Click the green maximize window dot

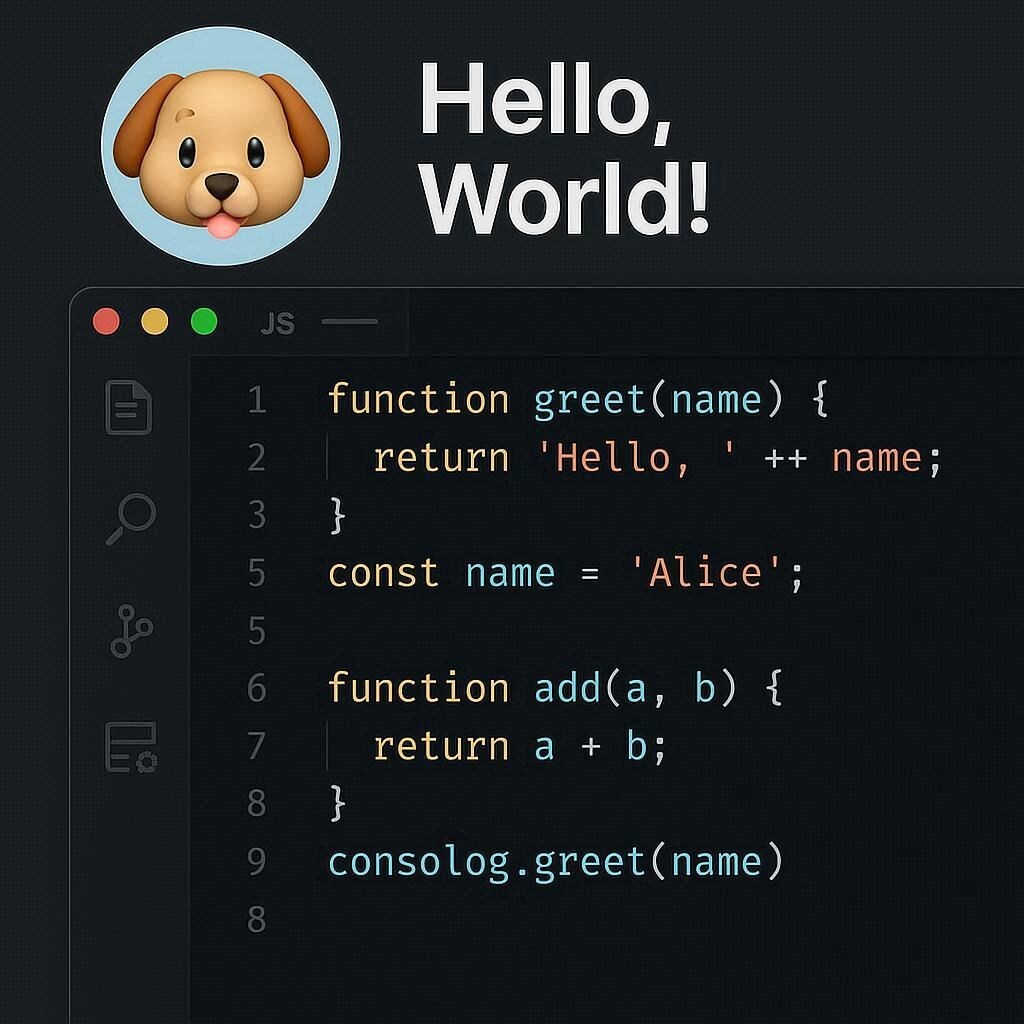click(204, 321)
